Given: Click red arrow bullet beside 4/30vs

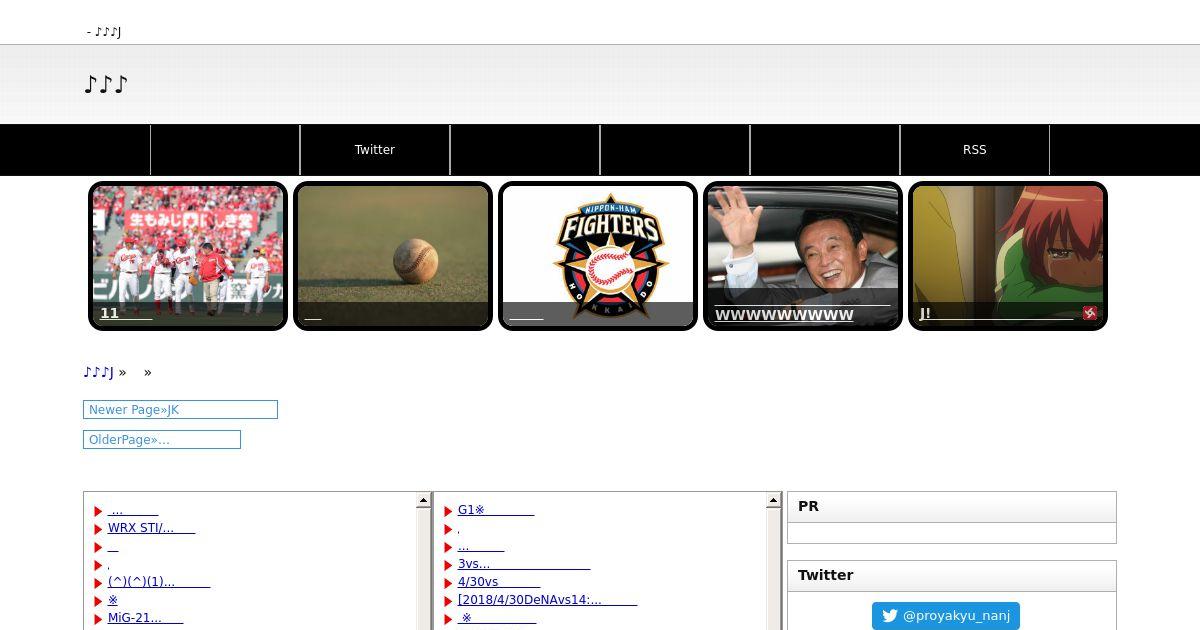Looking at the screenshot, I should (x=448, y=583).
